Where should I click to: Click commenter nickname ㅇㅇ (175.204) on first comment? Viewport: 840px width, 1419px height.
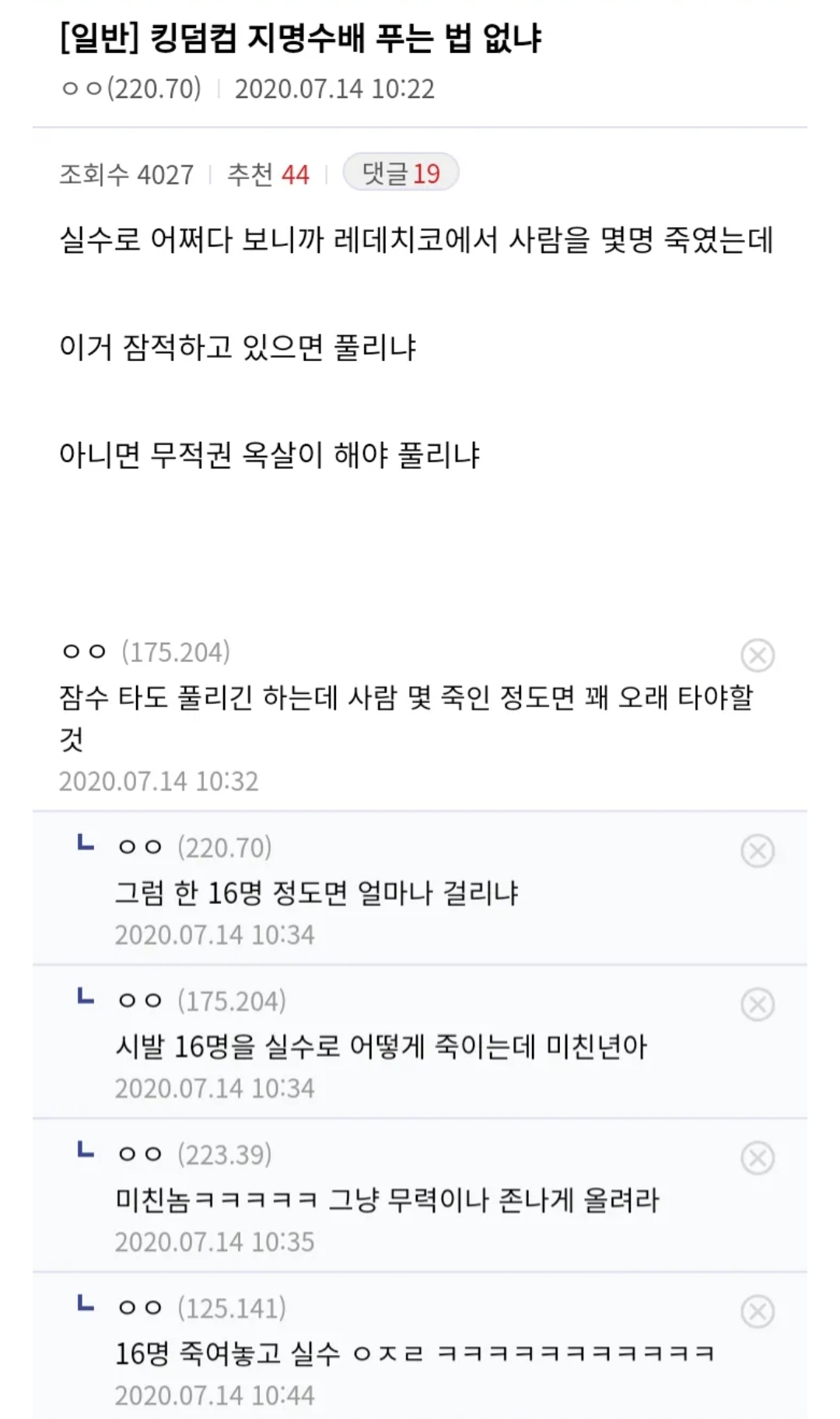[x=145, y=652]
